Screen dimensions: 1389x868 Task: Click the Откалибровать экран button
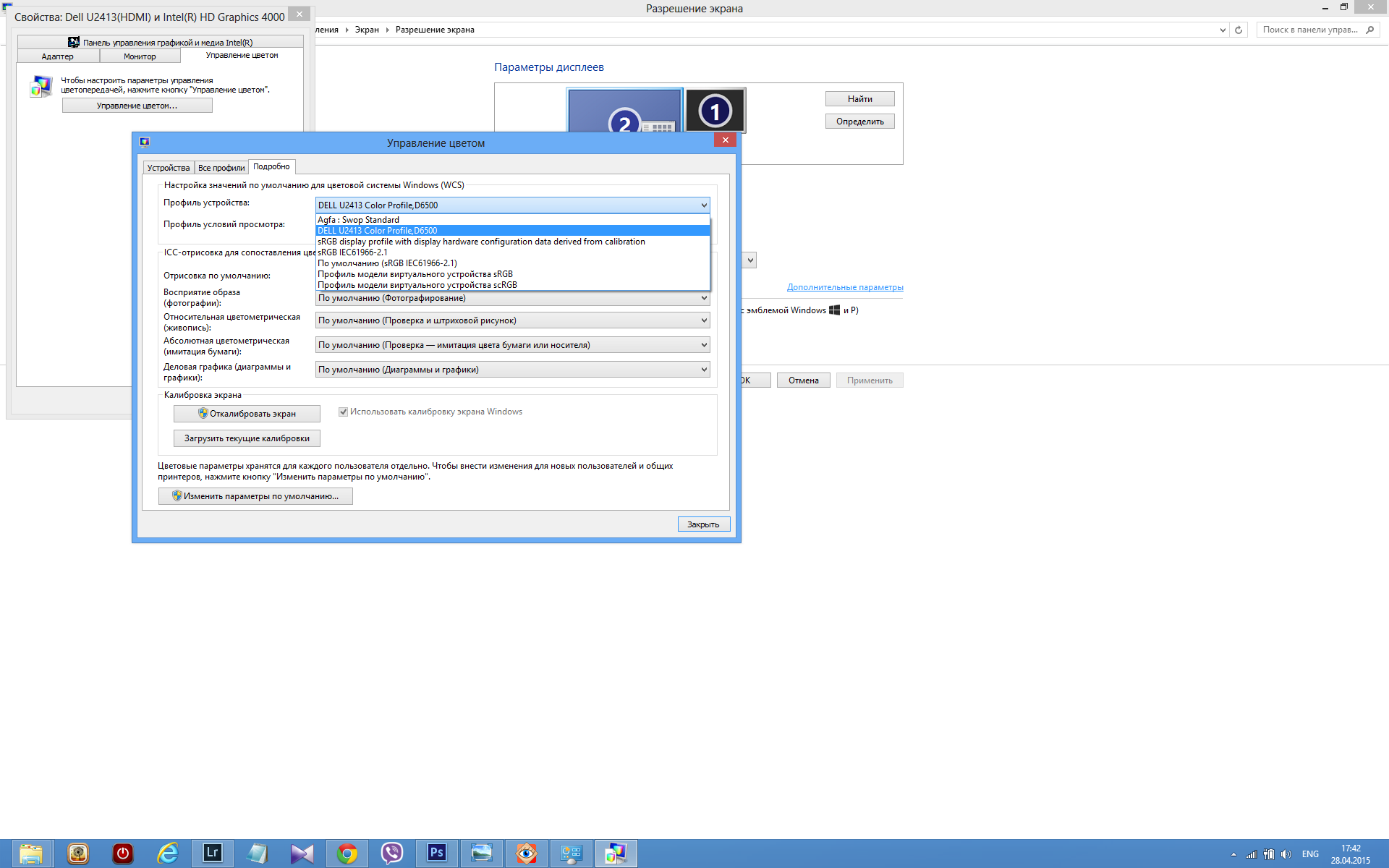(247, 414)
